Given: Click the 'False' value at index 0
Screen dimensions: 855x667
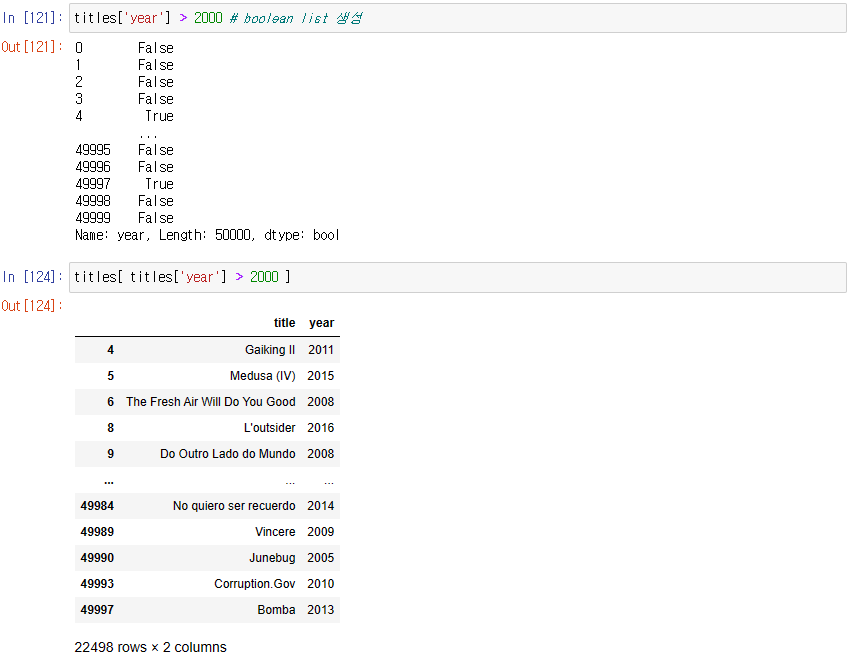Looking at the screenshot, I should click(x=155, y=48).
